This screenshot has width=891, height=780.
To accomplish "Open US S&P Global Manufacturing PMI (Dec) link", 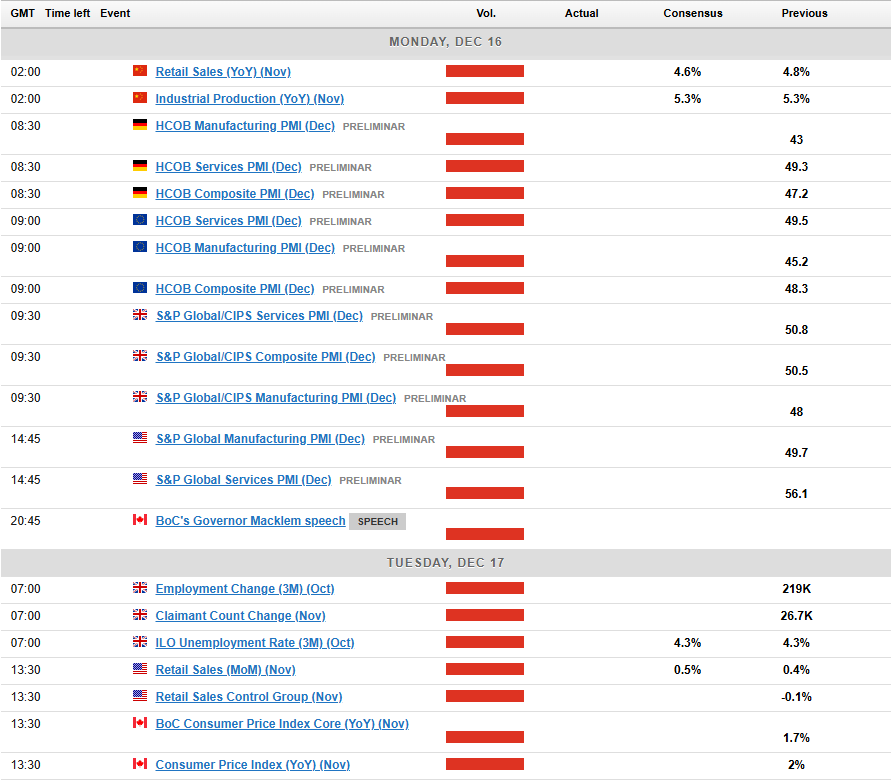I will (260, 439).
